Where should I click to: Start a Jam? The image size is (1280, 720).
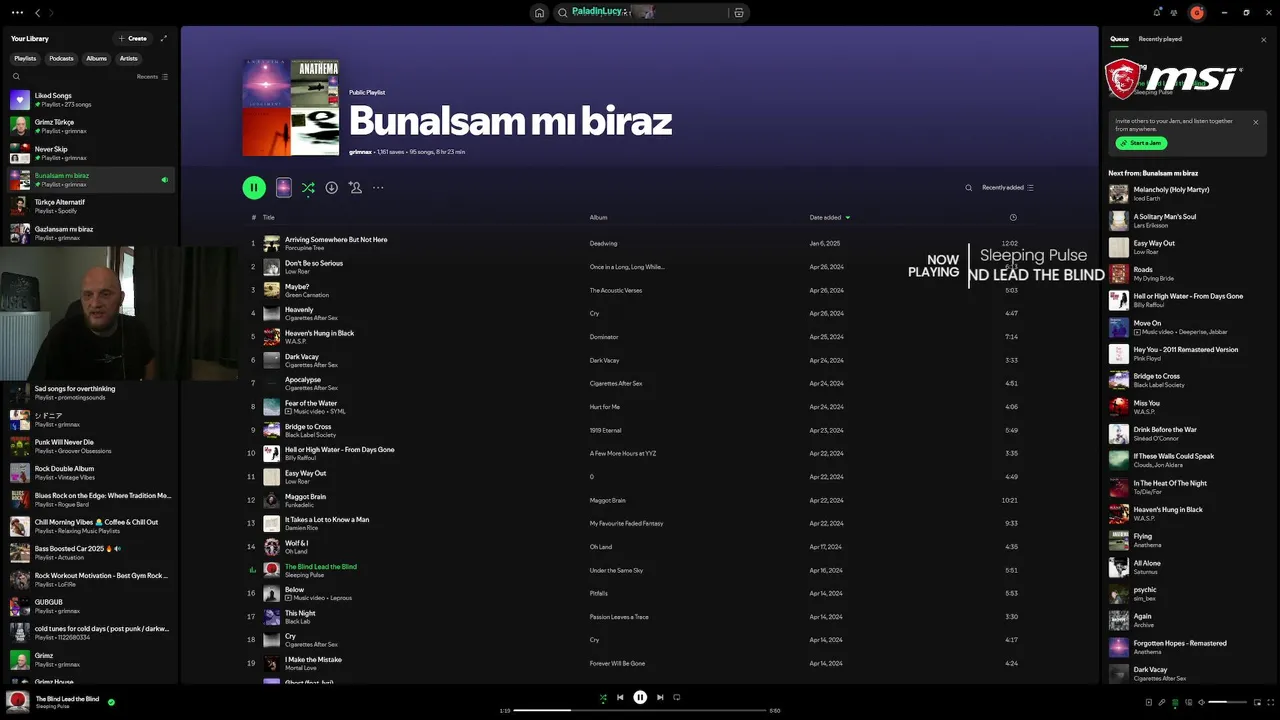pos(1141,143)
